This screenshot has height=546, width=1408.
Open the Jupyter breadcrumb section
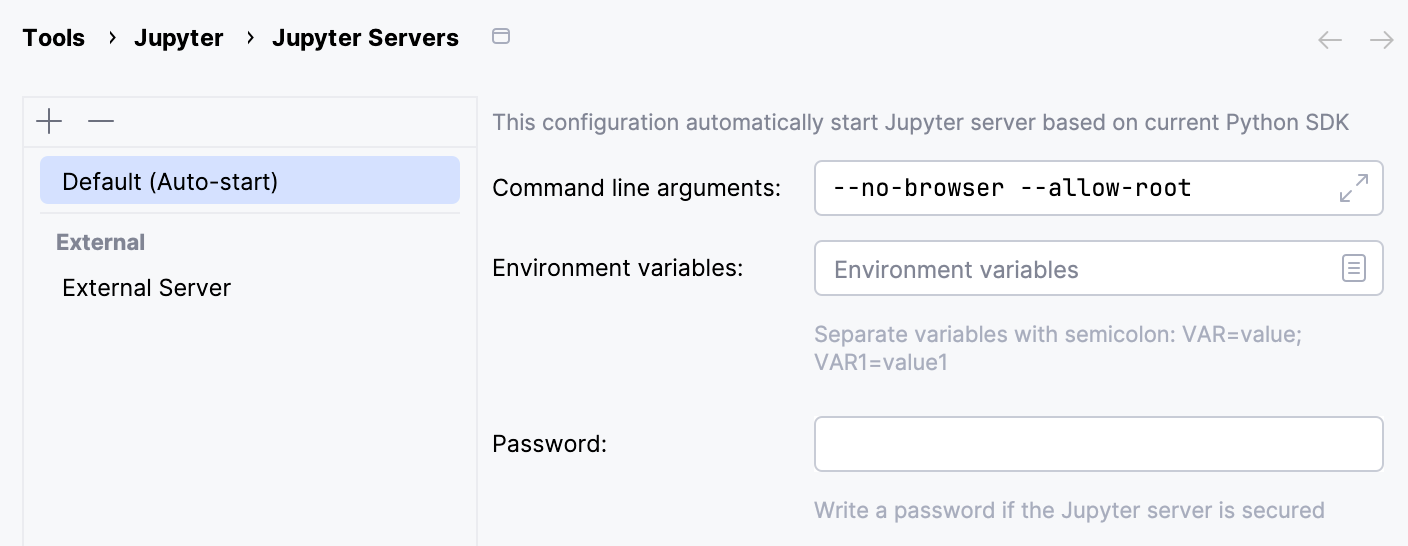coord(179,38)
